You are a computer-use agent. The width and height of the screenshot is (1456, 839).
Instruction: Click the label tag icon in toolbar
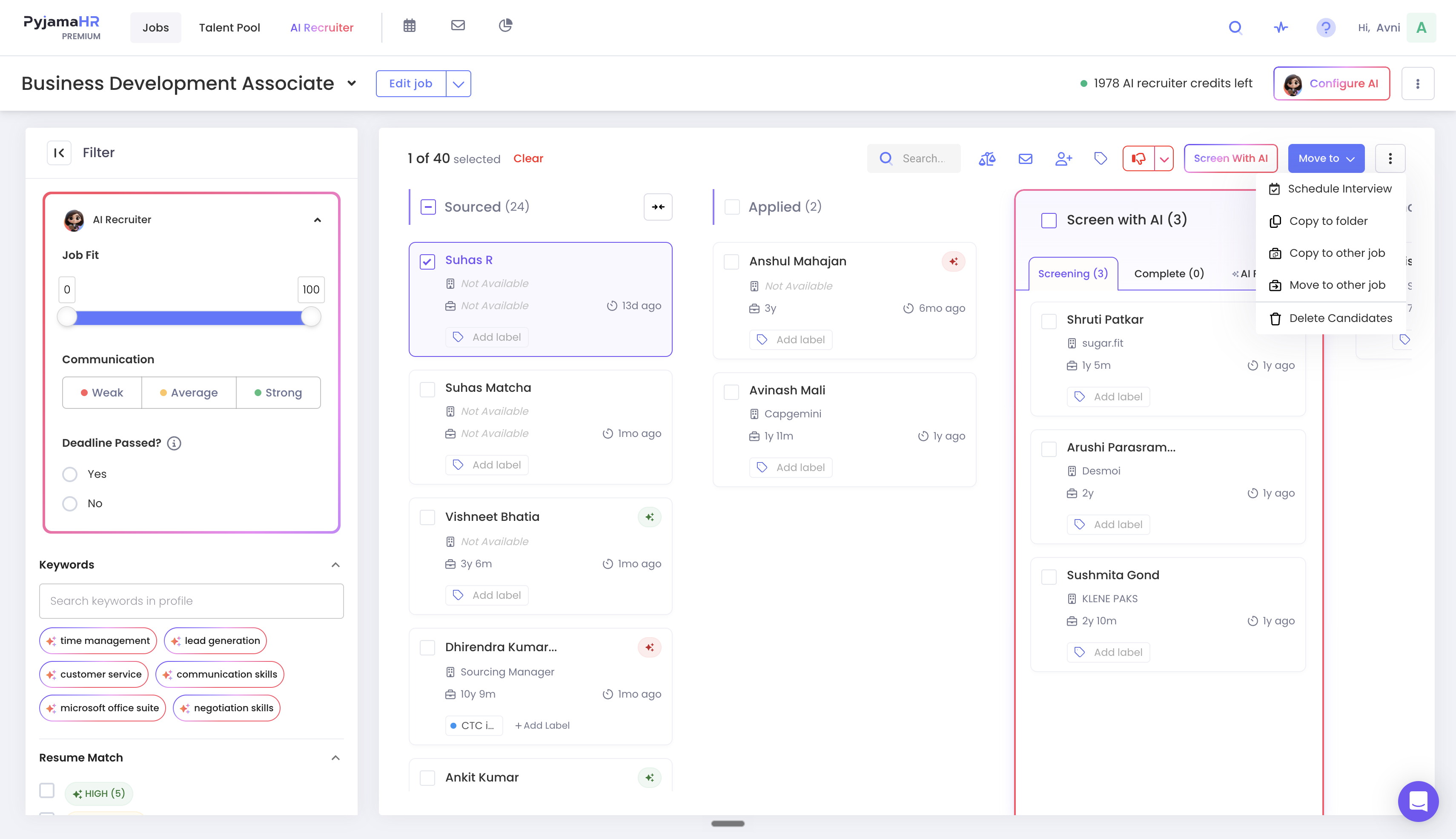click(1101, 158)
